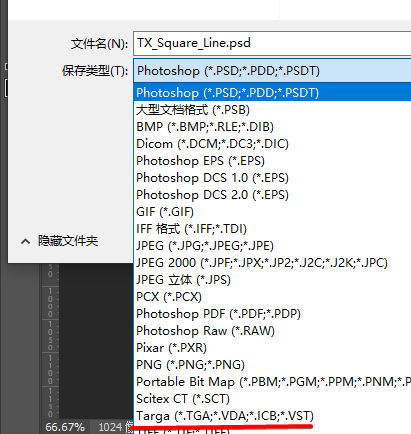
Task: Pick Portable Bit Map format
Action: (272, 382)
